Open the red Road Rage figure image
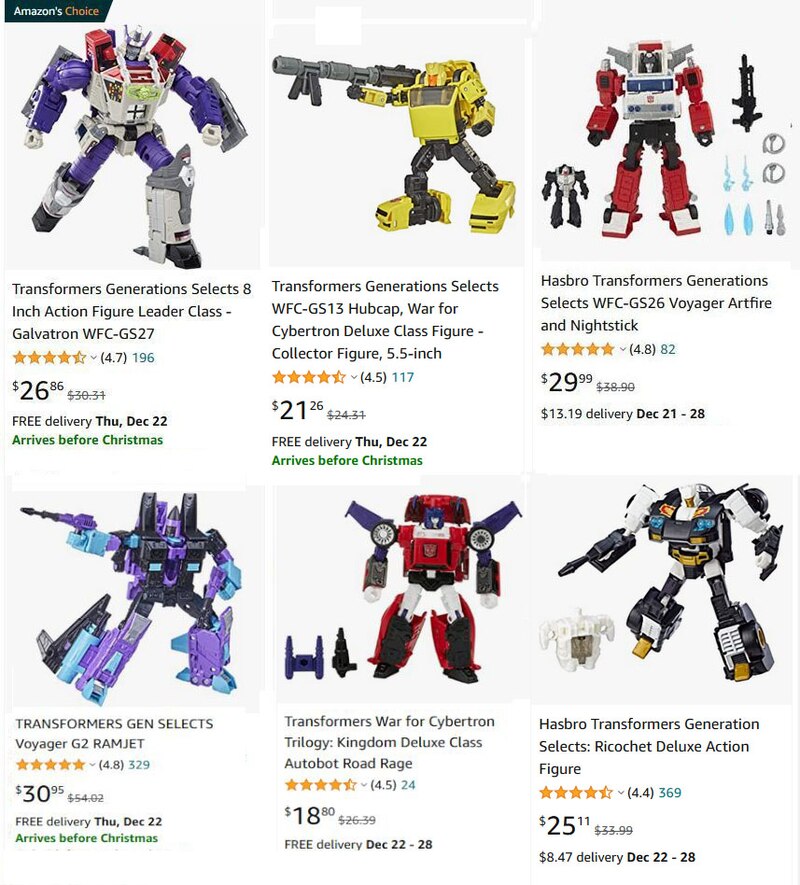This screenshot has height=885, width=800. [x=403, y=590]
